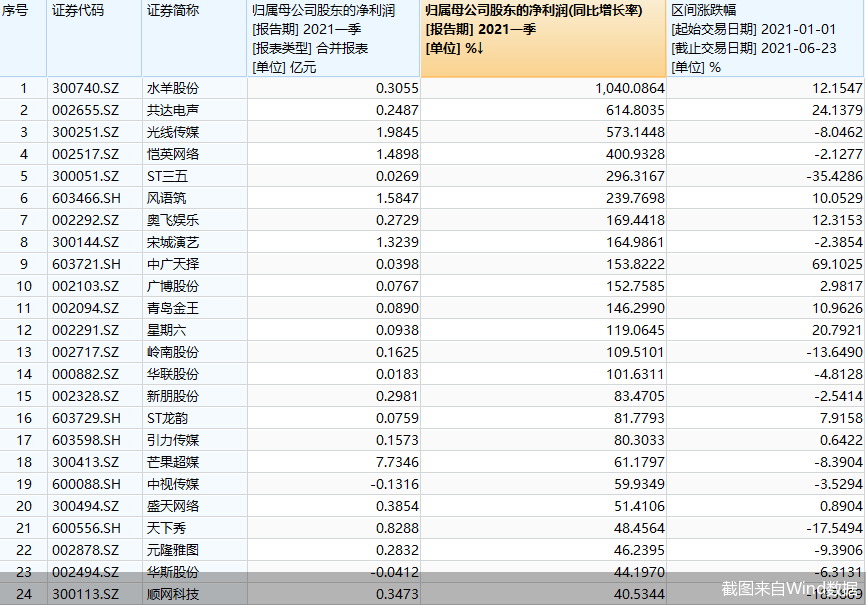Select the value 146.2990
Image resolution: width=866 pixels, height=605 pixels.
coord(635,308)
